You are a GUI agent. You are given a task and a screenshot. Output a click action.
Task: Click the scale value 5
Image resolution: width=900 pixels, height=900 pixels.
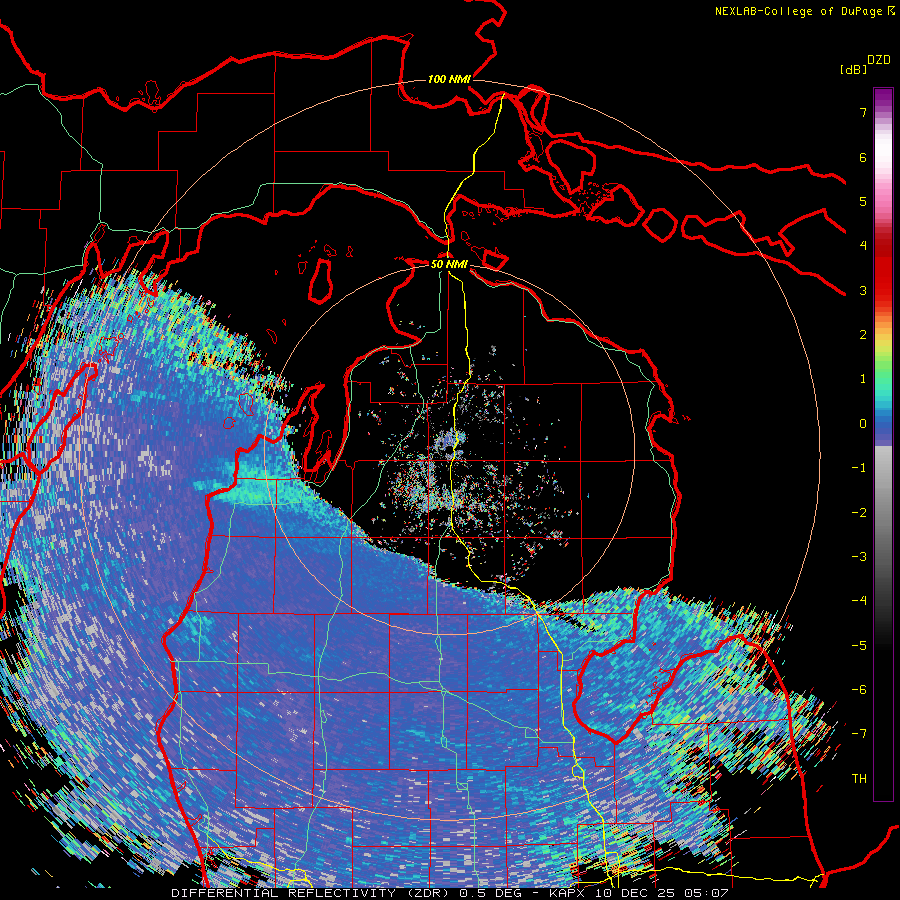point(863,201)
